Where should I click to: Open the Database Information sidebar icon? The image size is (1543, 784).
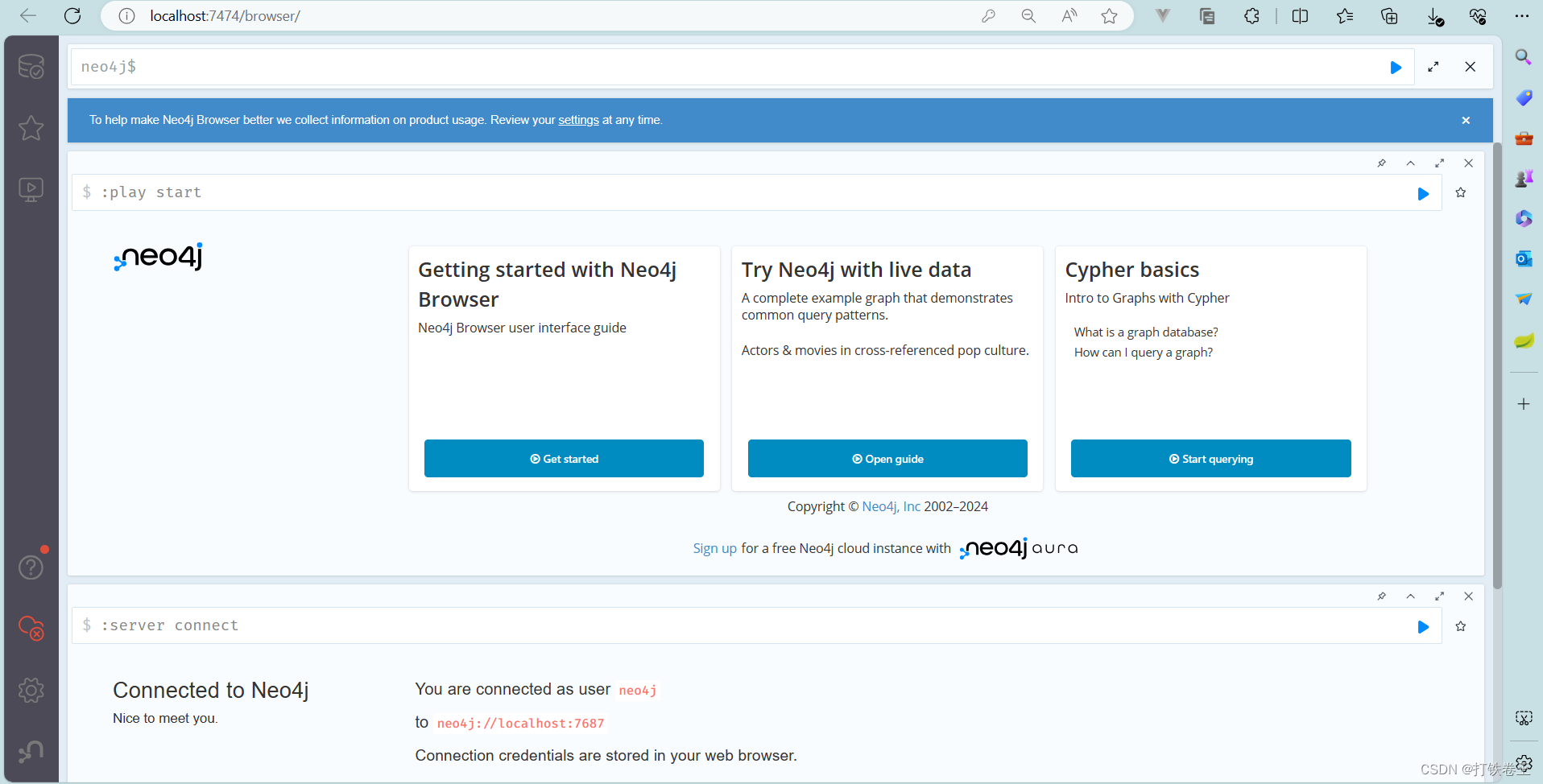click(x=31, y=66)
